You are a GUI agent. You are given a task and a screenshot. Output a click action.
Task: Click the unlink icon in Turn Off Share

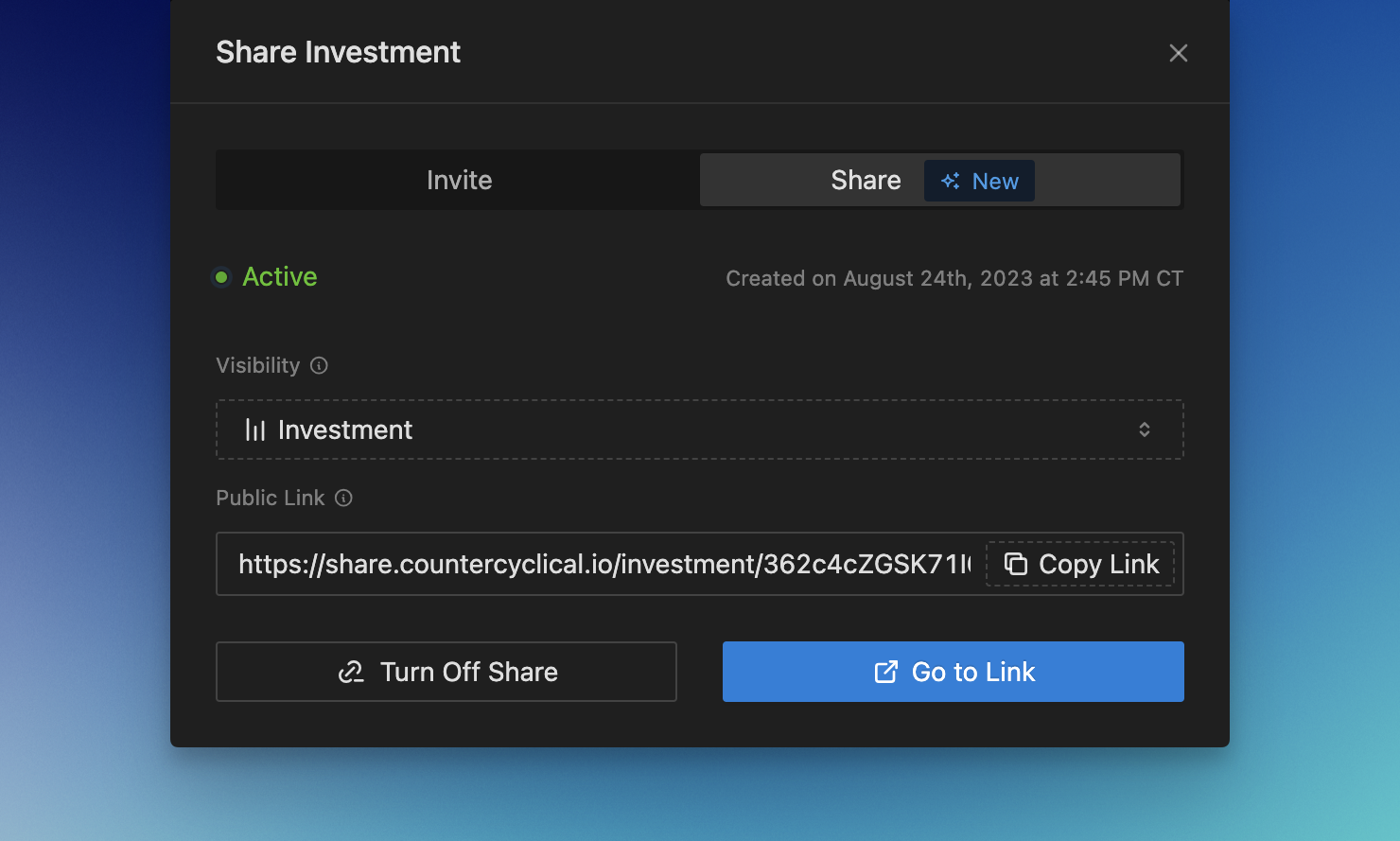click(351, 672)
